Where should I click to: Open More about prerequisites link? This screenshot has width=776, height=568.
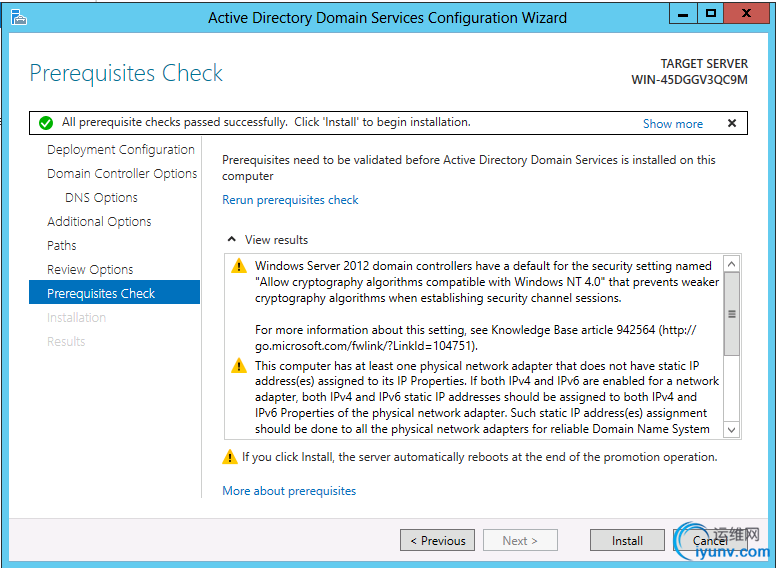click(x=289, y=491)
